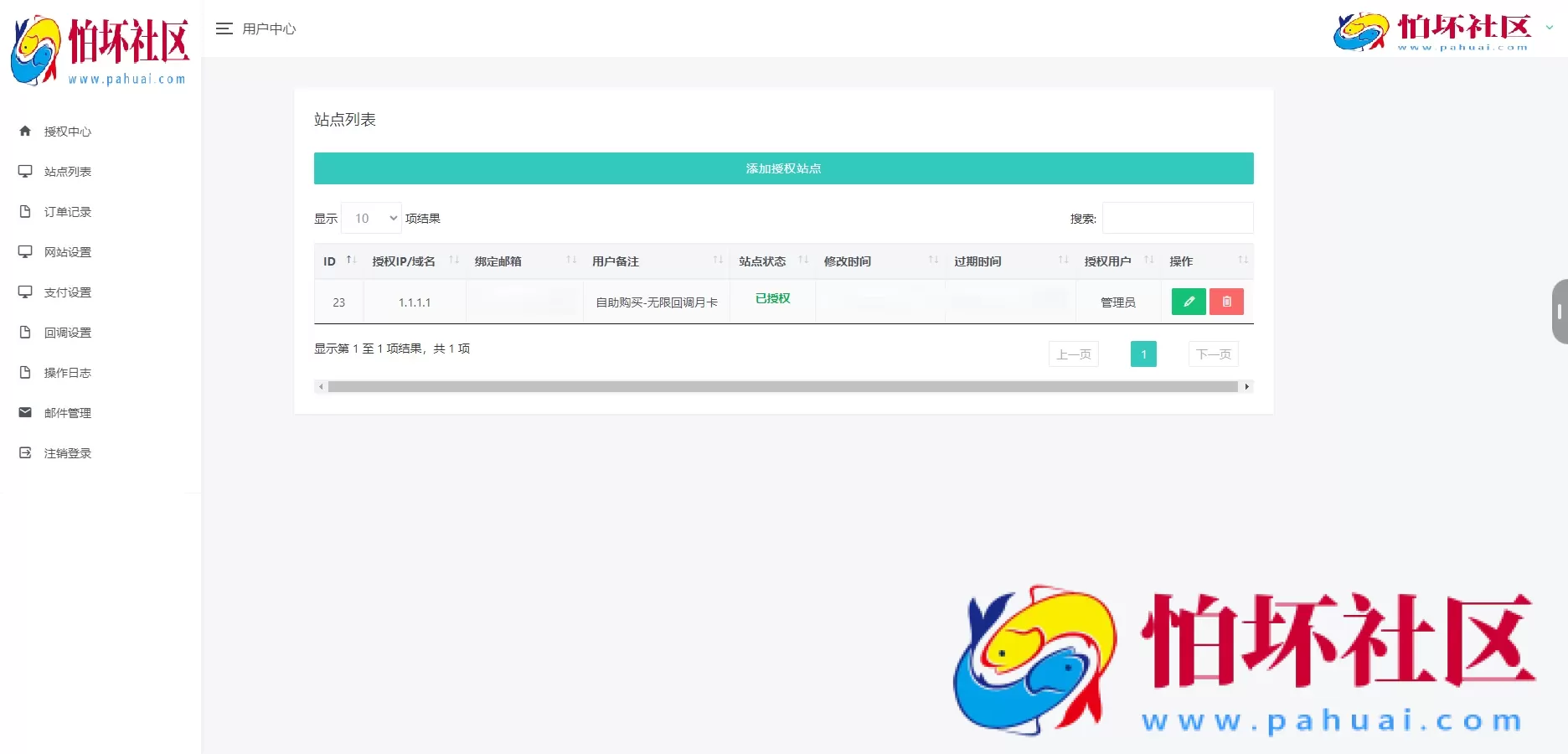Open 订单记录 from the sidebar
The width and height of the screenshot is (1568, 754).
68,211
